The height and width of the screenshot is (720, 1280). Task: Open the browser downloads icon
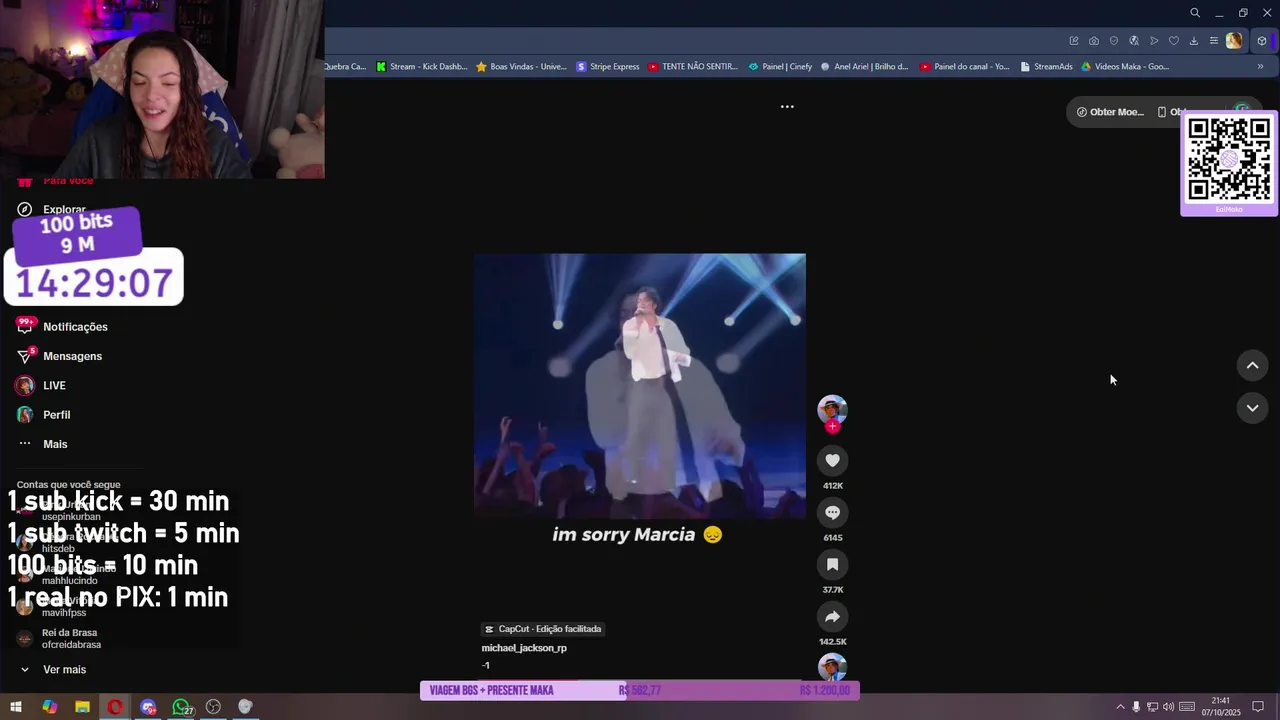1194,41
